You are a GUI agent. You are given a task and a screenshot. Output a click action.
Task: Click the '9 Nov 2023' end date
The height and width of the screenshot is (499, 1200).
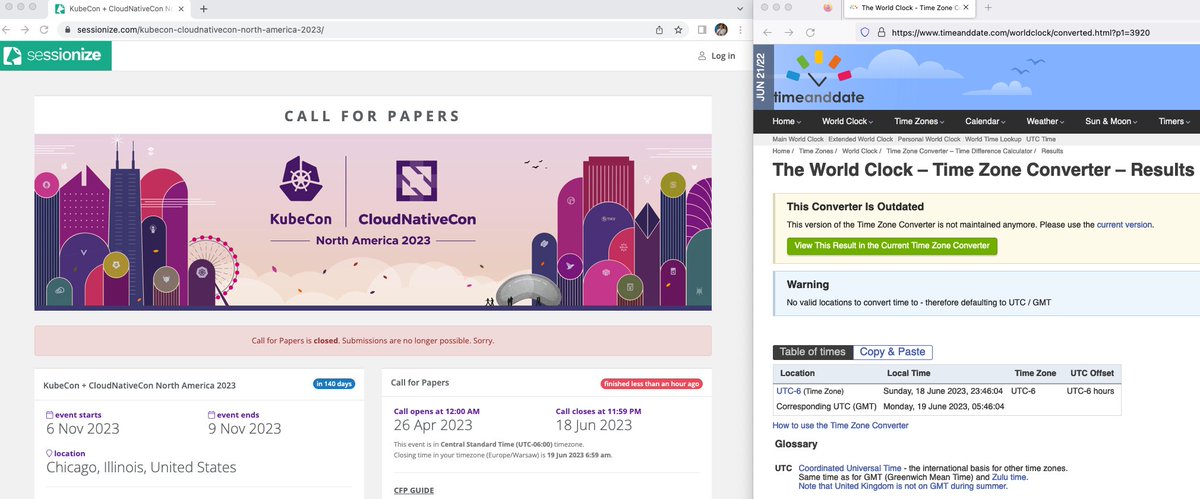point(243,429)
